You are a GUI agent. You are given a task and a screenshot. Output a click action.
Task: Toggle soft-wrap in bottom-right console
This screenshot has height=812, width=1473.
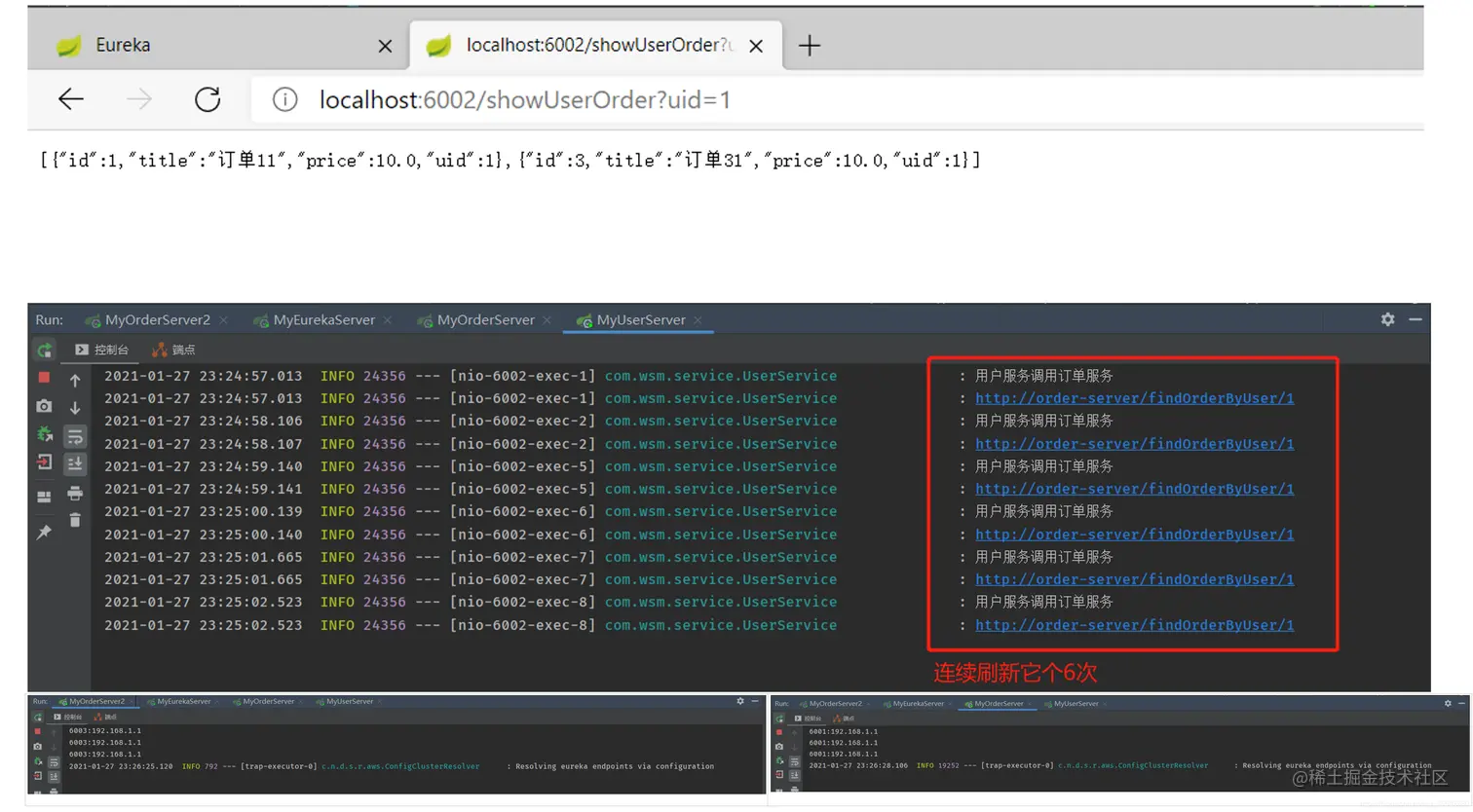(794, 761)
